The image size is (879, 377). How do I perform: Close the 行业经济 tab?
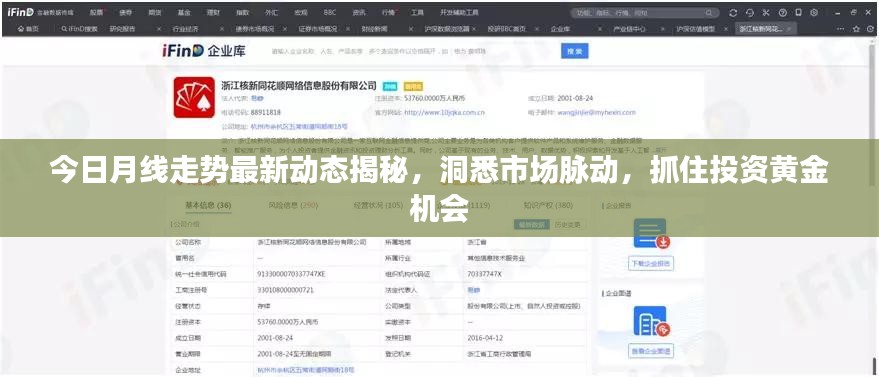222,29
